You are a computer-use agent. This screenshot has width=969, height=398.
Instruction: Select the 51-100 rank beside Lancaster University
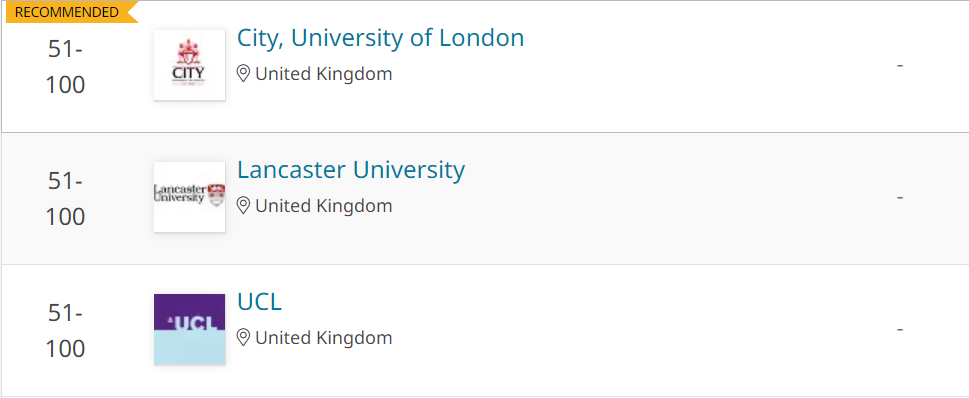tap(66, 199)
